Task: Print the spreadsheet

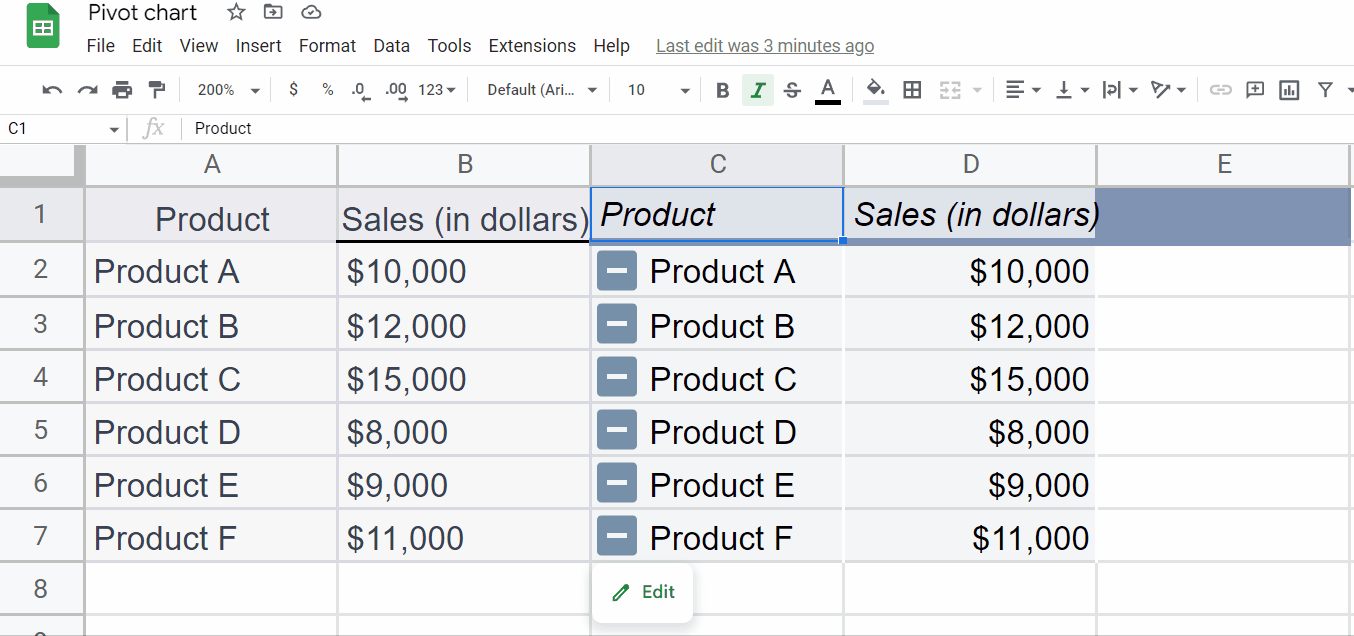Action: click(x=122, y=90)
